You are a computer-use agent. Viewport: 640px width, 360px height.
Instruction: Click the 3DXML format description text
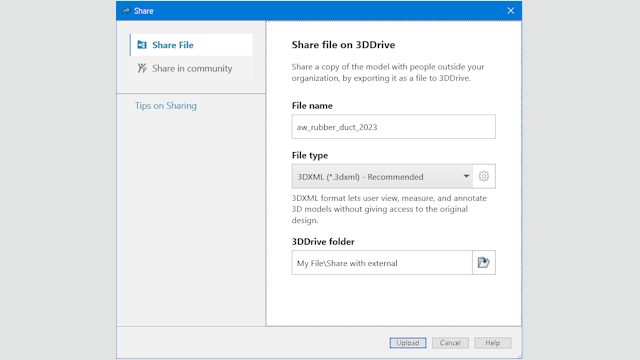click(389, 209)
